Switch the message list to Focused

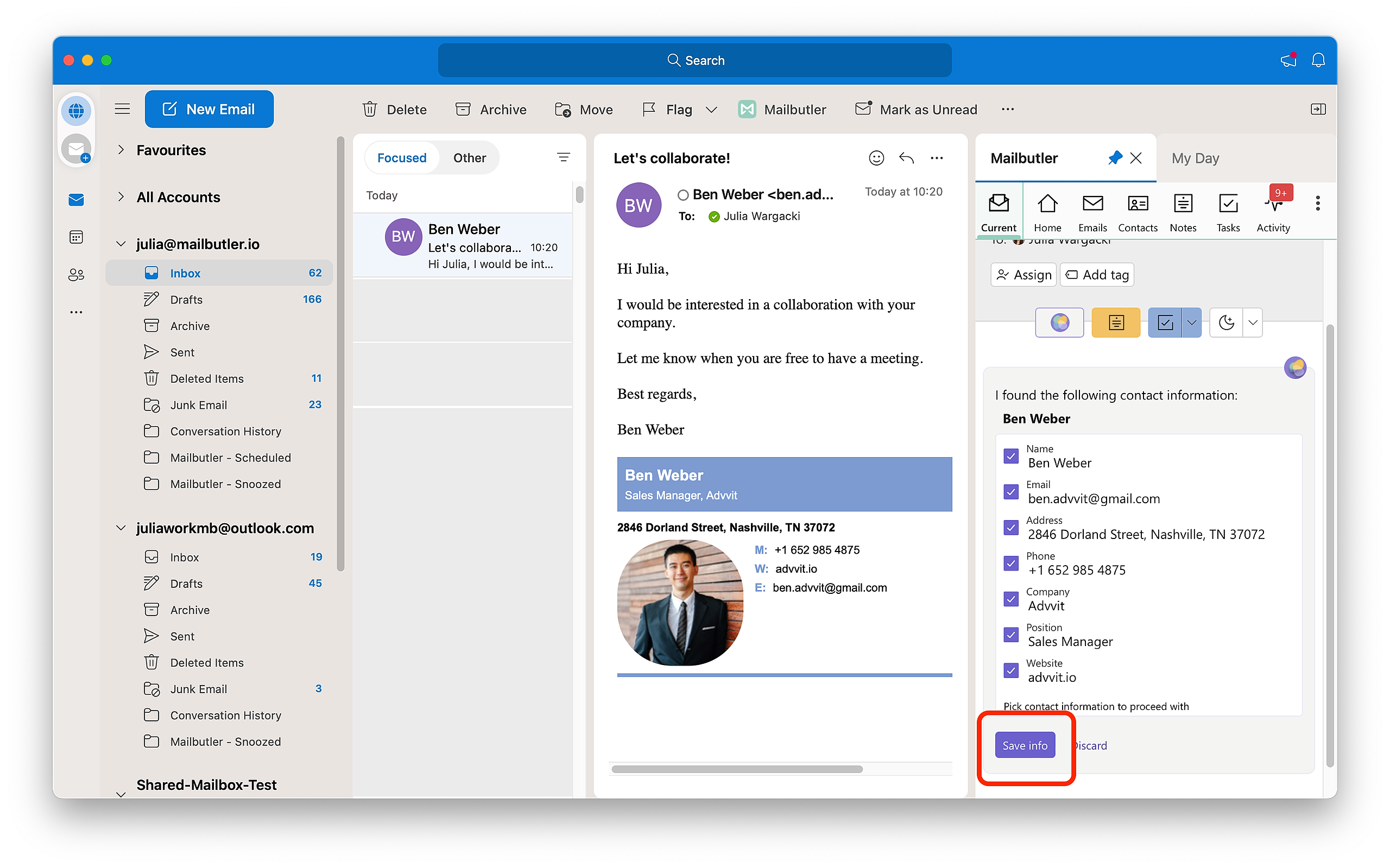(401, 158)
